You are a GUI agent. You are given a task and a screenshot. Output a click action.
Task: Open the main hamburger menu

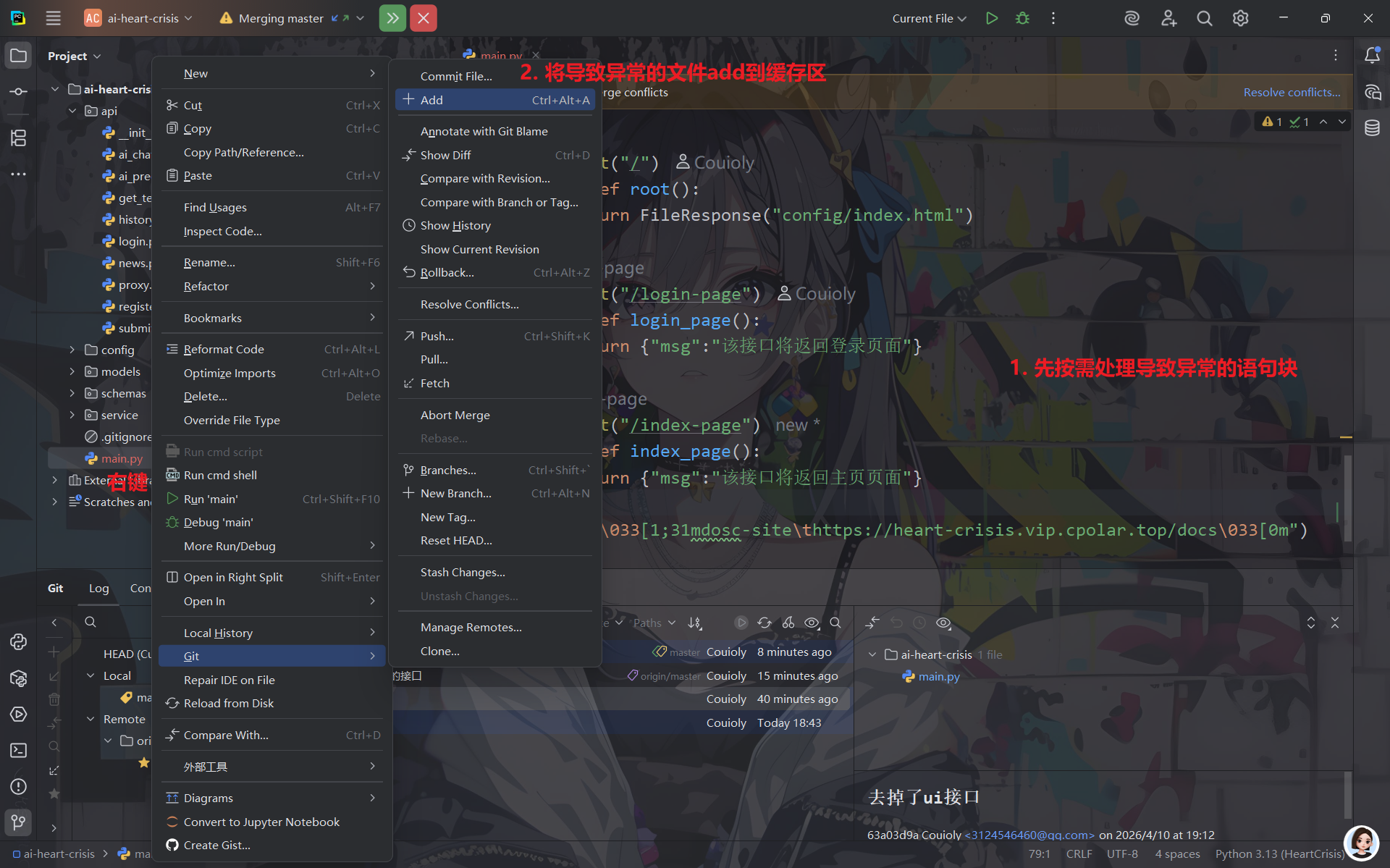click(53, 18)
